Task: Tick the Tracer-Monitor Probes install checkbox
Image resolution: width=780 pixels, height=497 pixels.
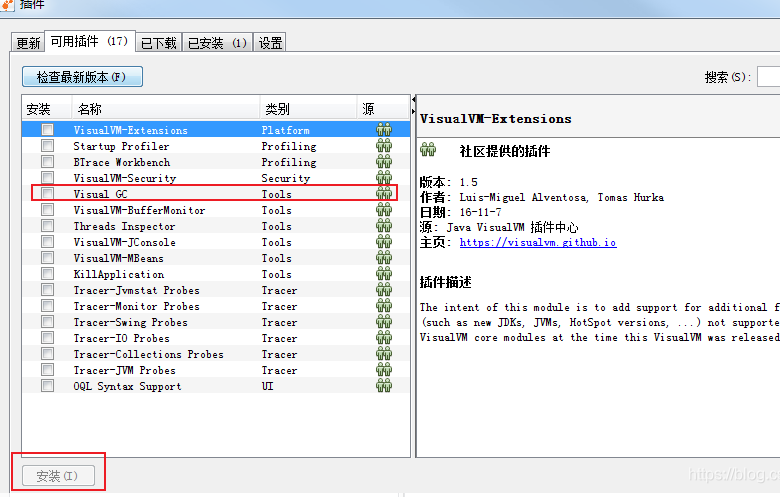Action: click(47, 306)
